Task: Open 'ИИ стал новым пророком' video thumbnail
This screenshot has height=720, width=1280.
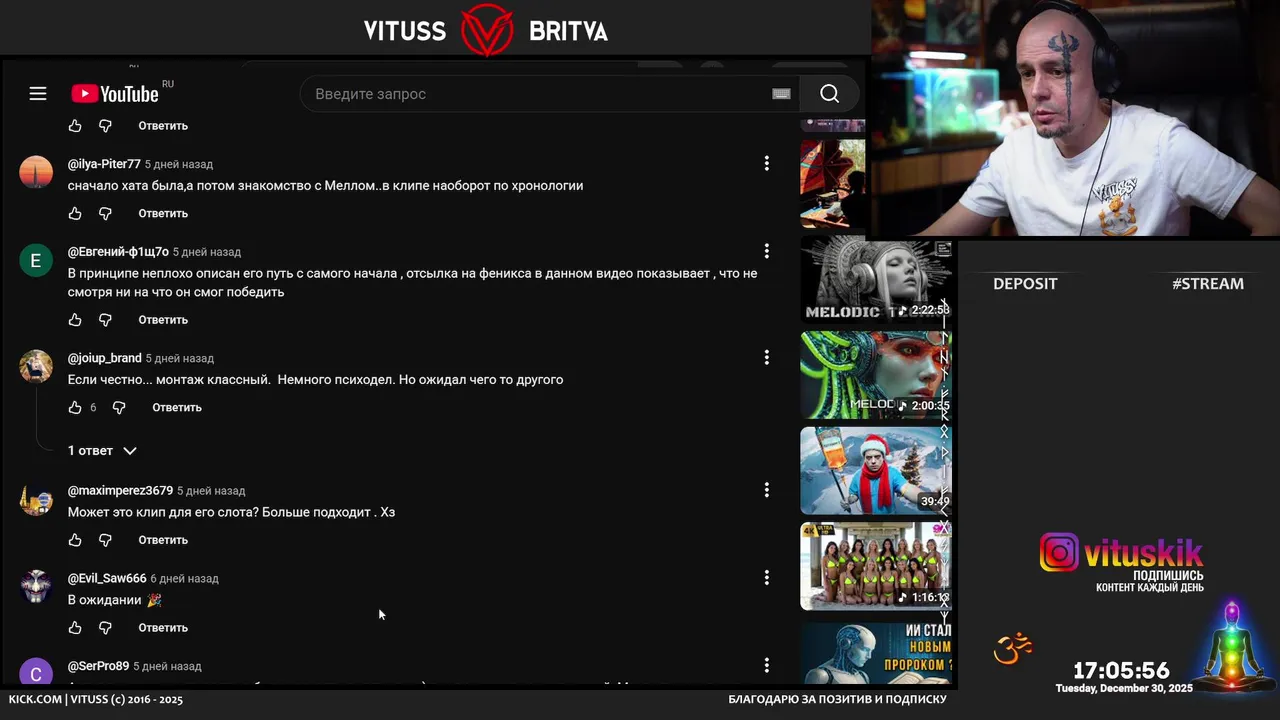Action: (876, 652)
